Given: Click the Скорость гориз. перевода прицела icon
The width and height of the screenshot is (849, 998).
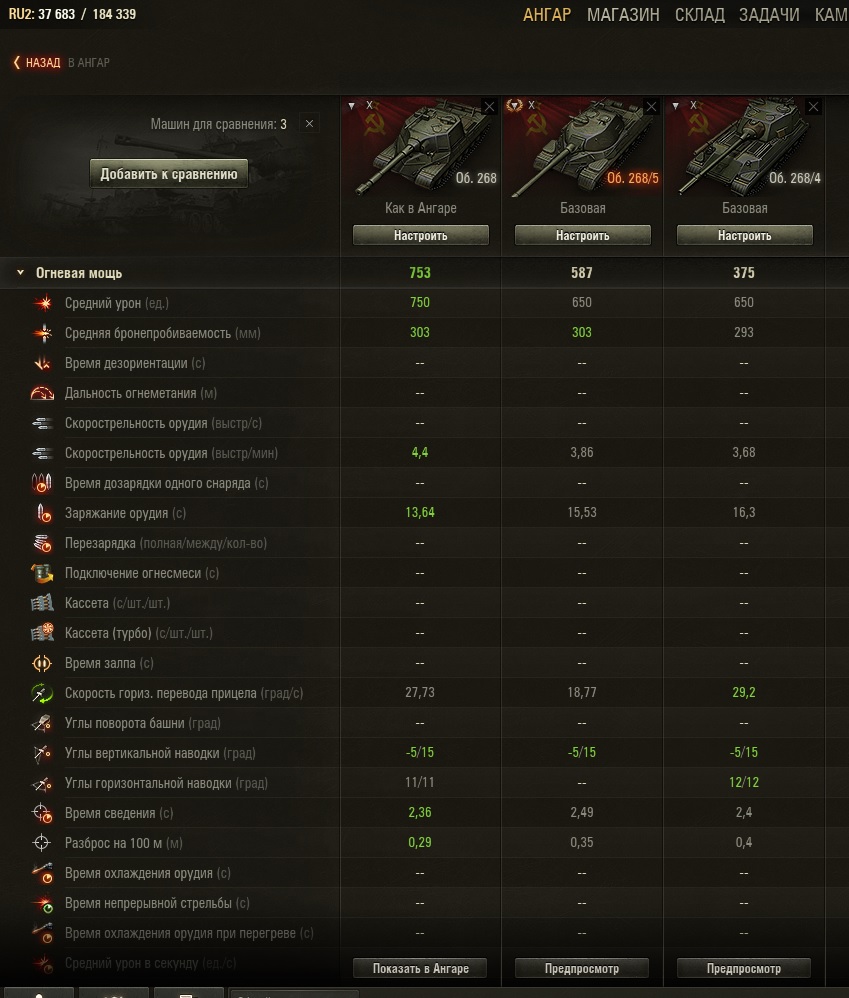Looking at the screenshot, I should [x=43, y=693].
